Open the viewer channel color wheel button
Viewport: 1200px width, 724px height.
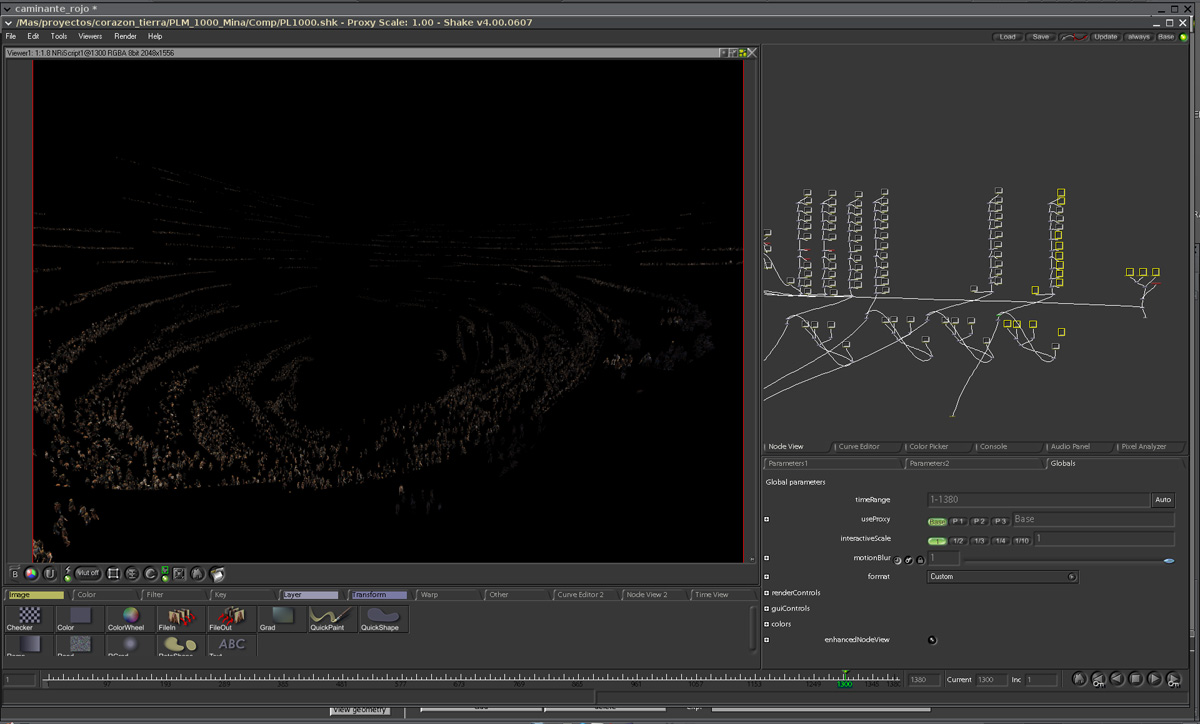coord(32,574)
